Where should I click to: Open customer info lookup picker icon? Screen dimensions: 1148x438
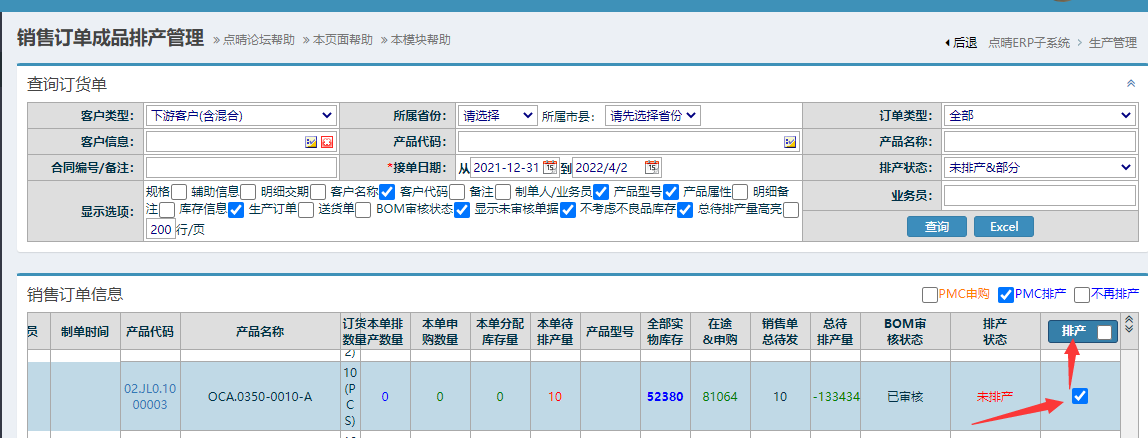[x=311, y=142]
